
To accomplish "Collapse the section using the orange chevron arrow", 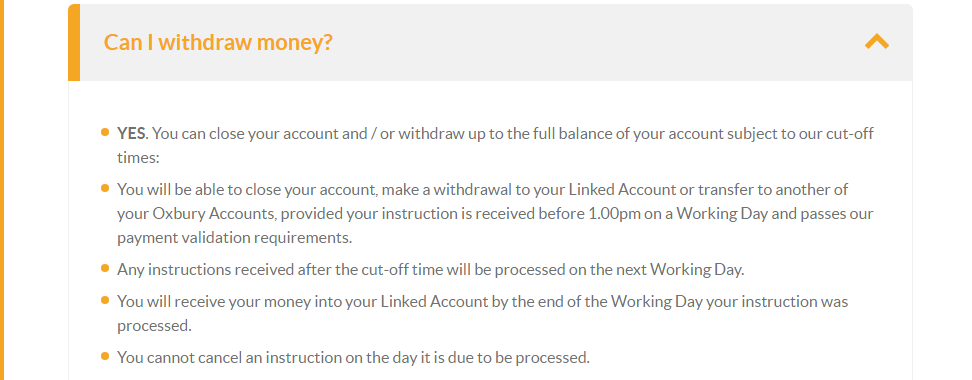I will (877, 42).
